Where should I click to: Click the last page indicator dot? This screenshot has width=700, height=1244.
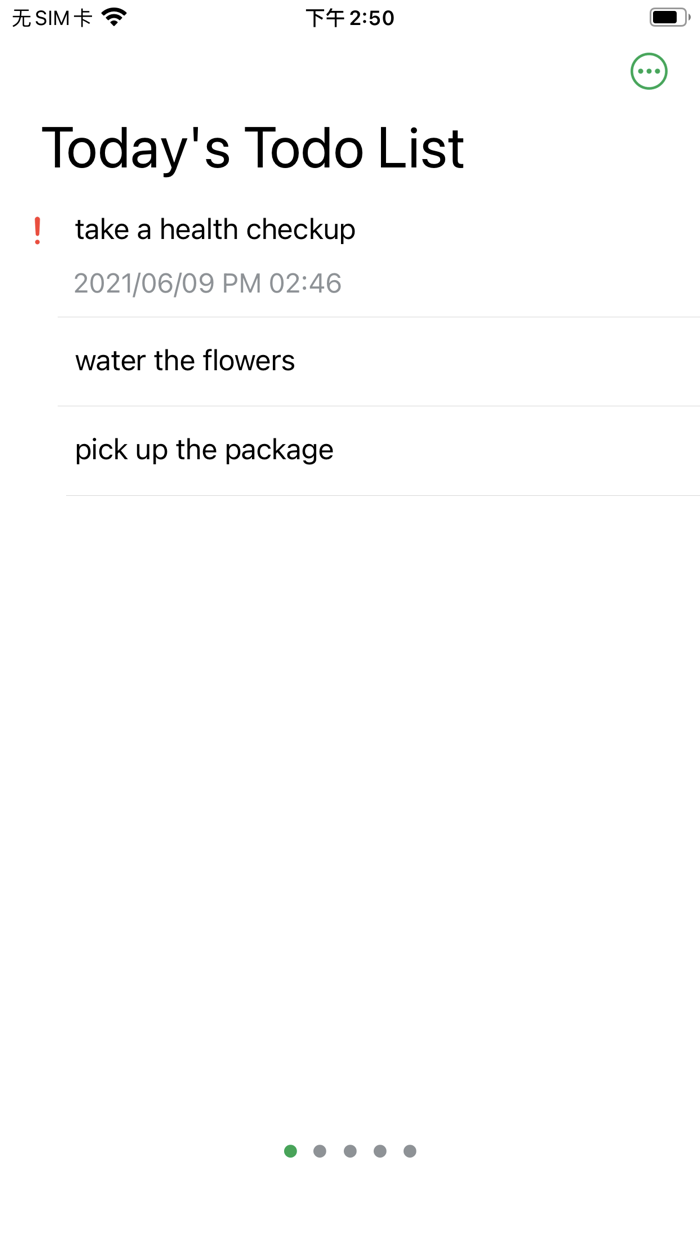coord(410,1151)
